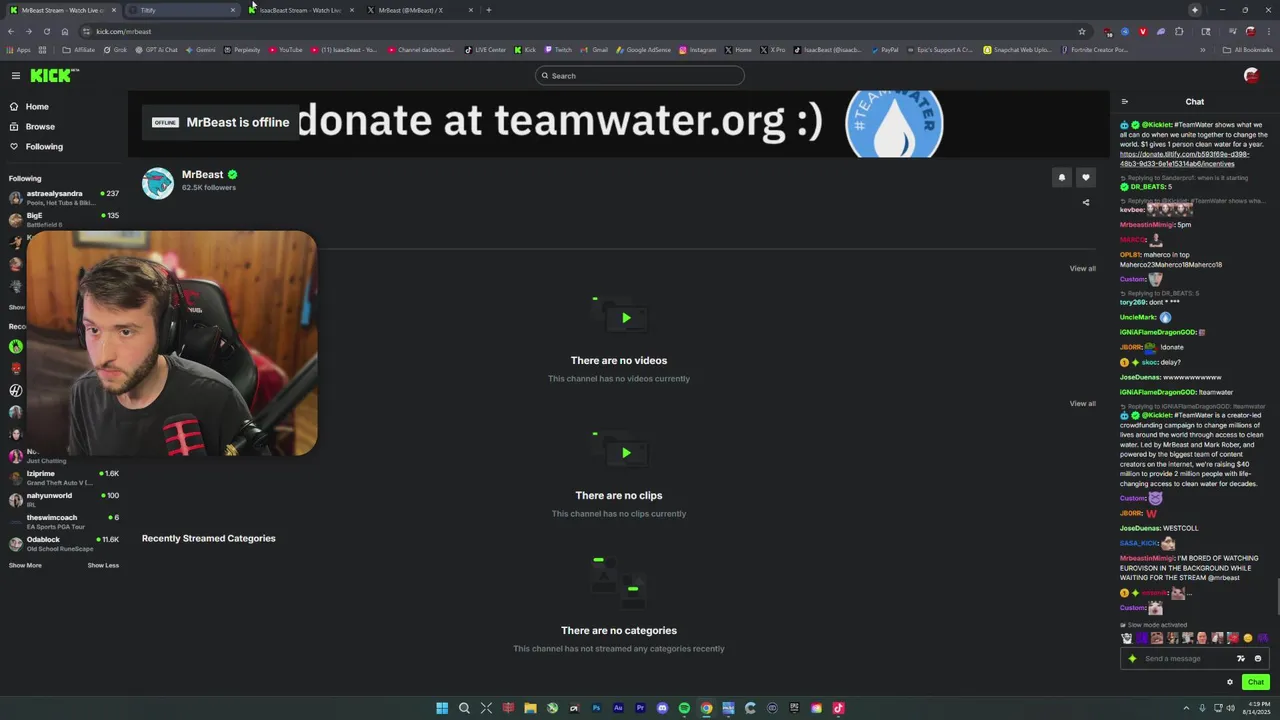Open Premiere Pro from the taskbar

click(640, 708)
